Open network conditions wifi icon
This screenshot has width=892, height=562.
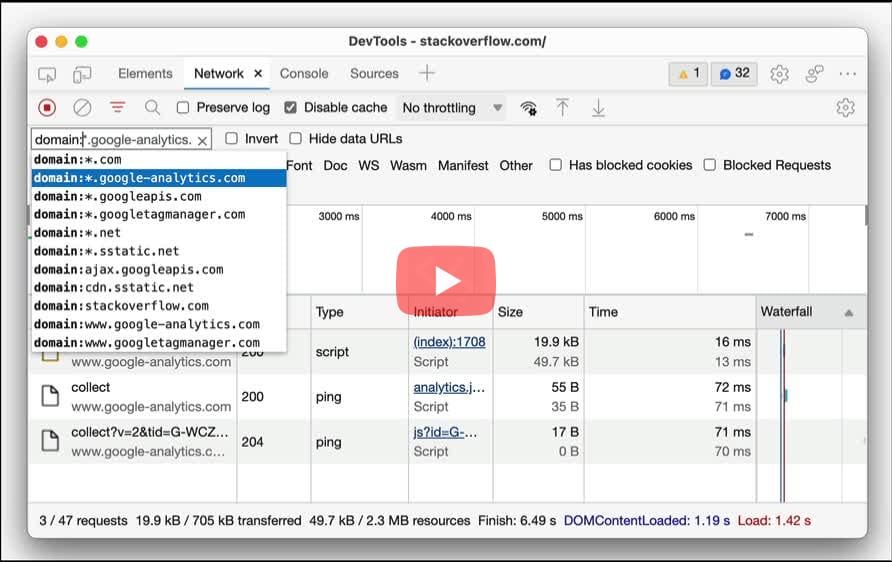click(x=528, y=108)
